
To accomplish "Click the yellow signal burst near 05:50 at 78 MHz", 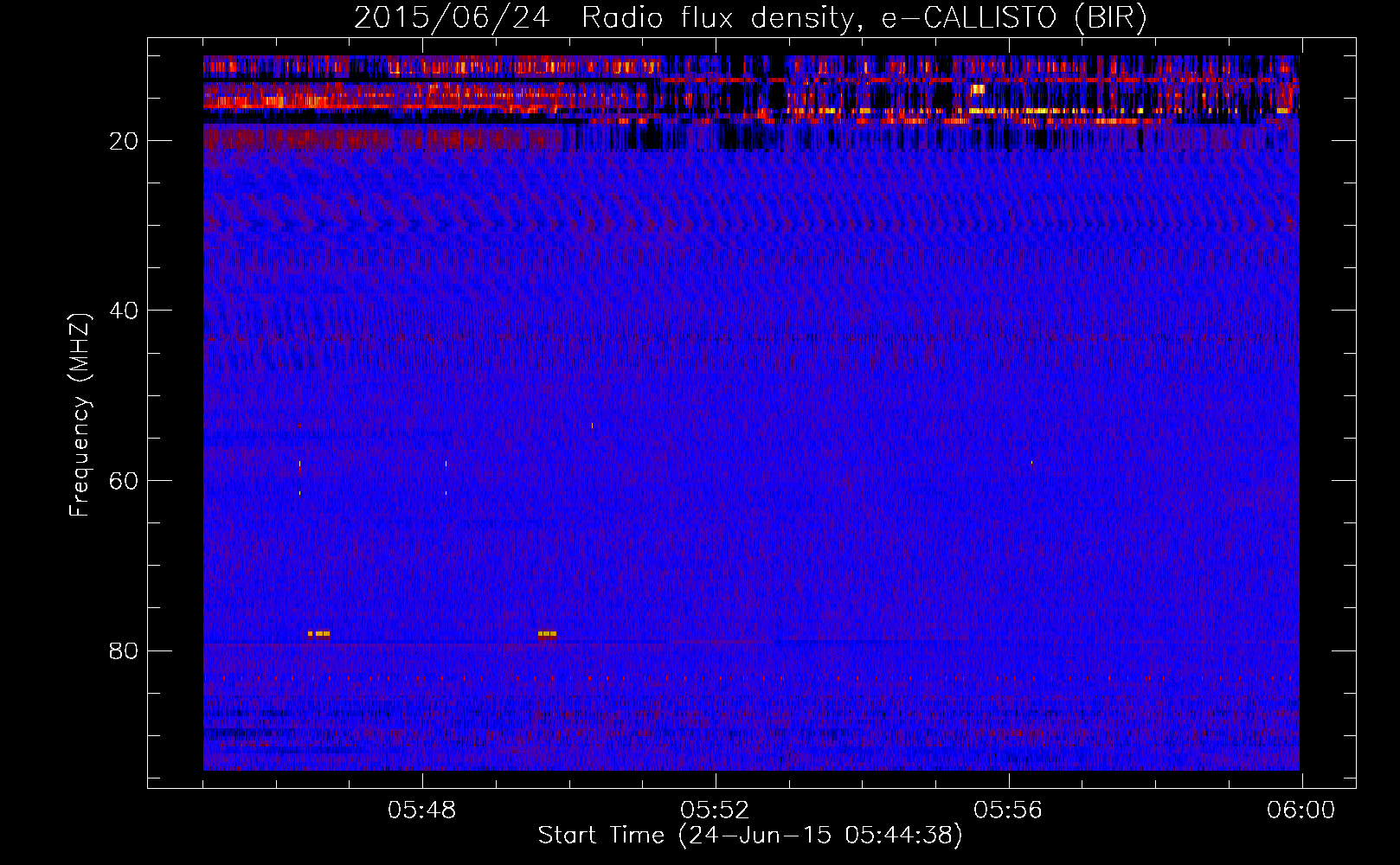I will 547,634.
